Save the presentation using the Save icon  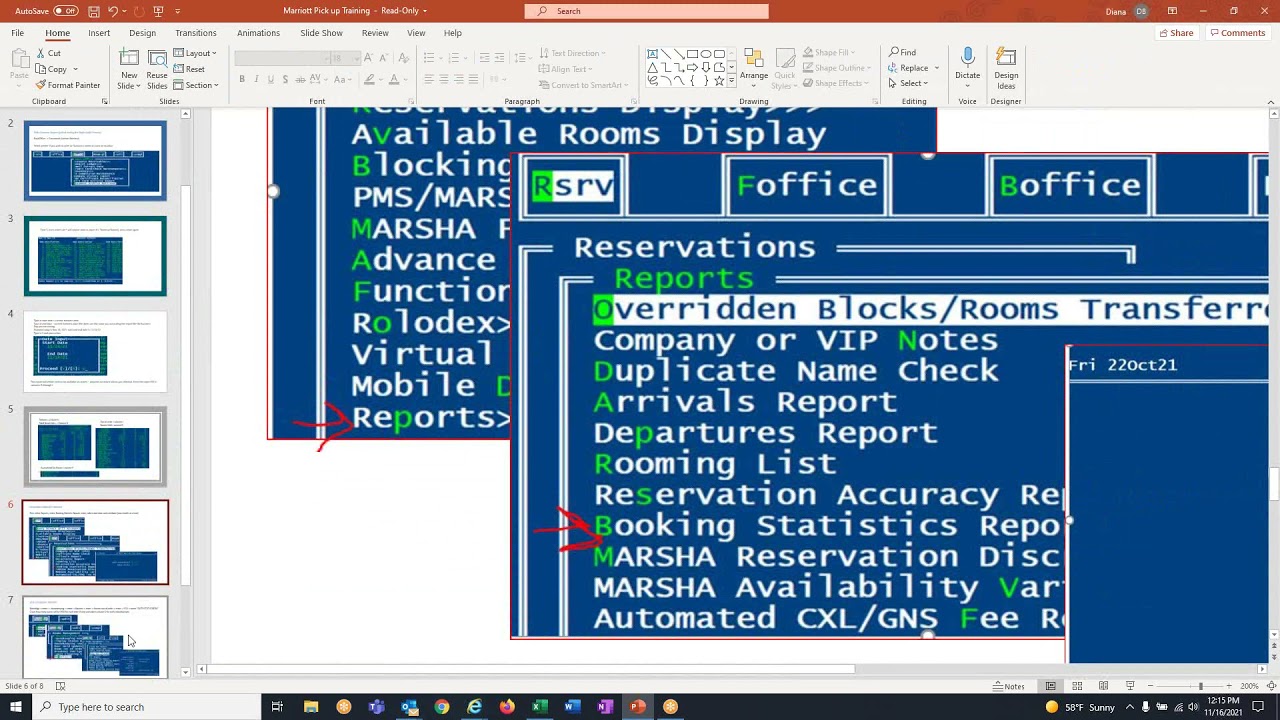(x=93, y=11)
